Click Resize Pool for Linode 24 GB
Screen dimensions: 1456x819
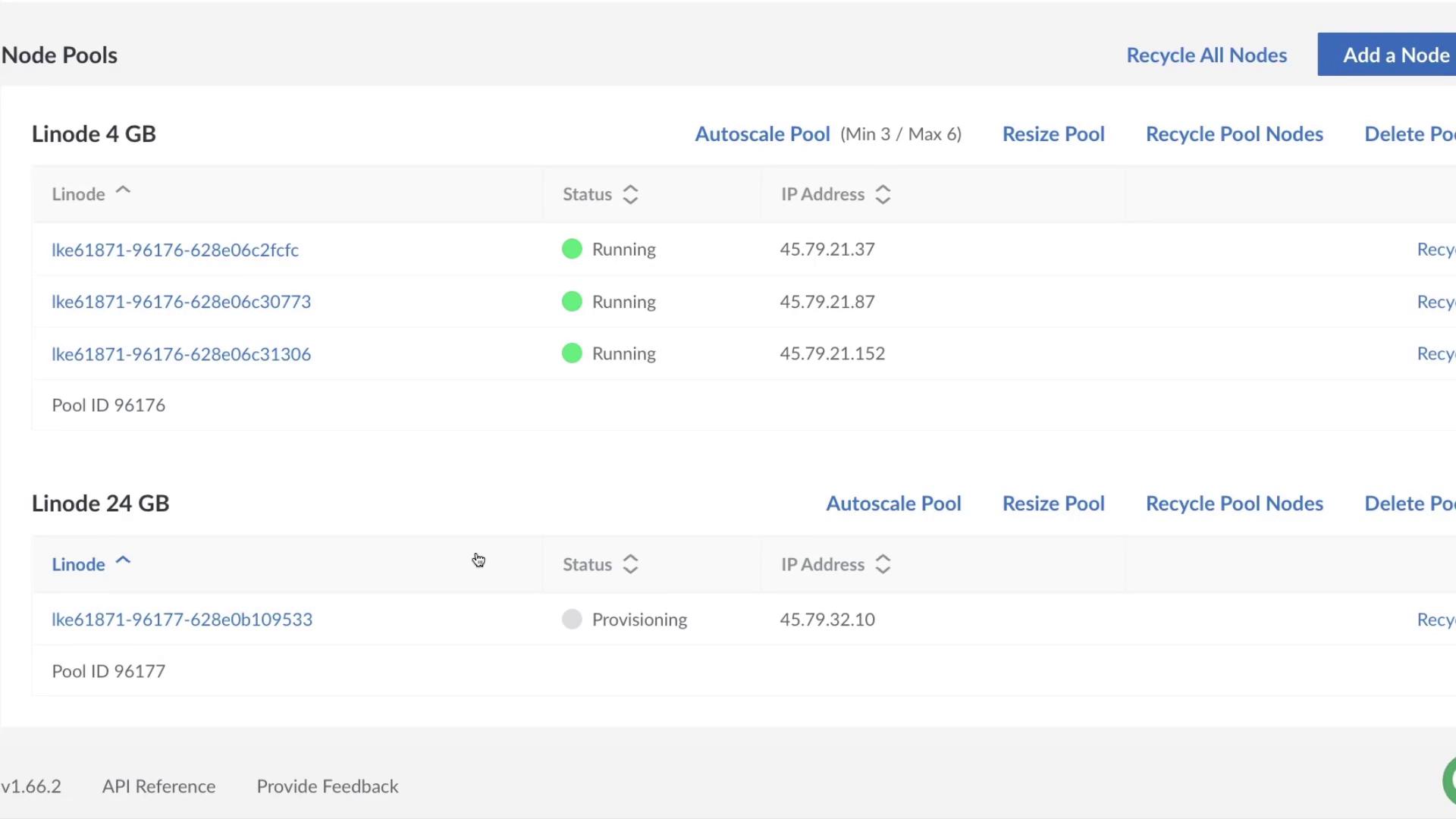pyautogui.click(x=1053, y=504)
